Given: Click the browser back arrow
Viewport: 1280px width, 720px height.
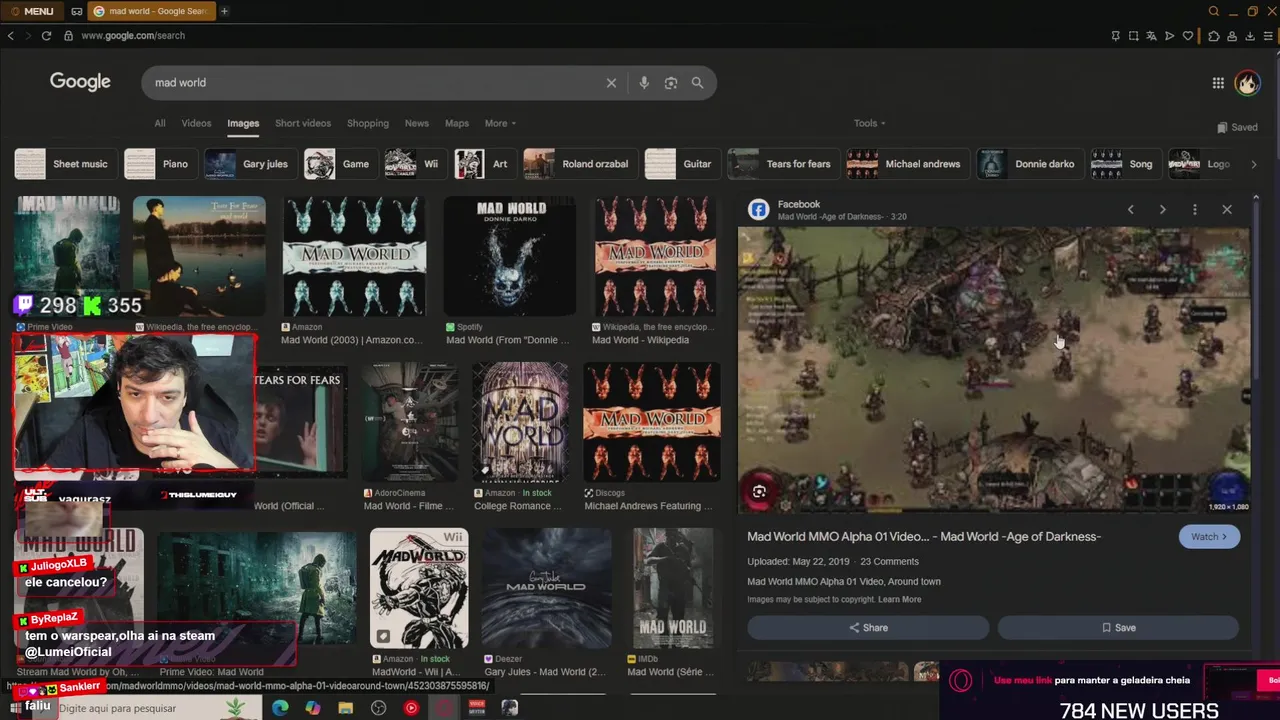Looking at the screenshot, I should pyautogui.click(x=10, y=36).
